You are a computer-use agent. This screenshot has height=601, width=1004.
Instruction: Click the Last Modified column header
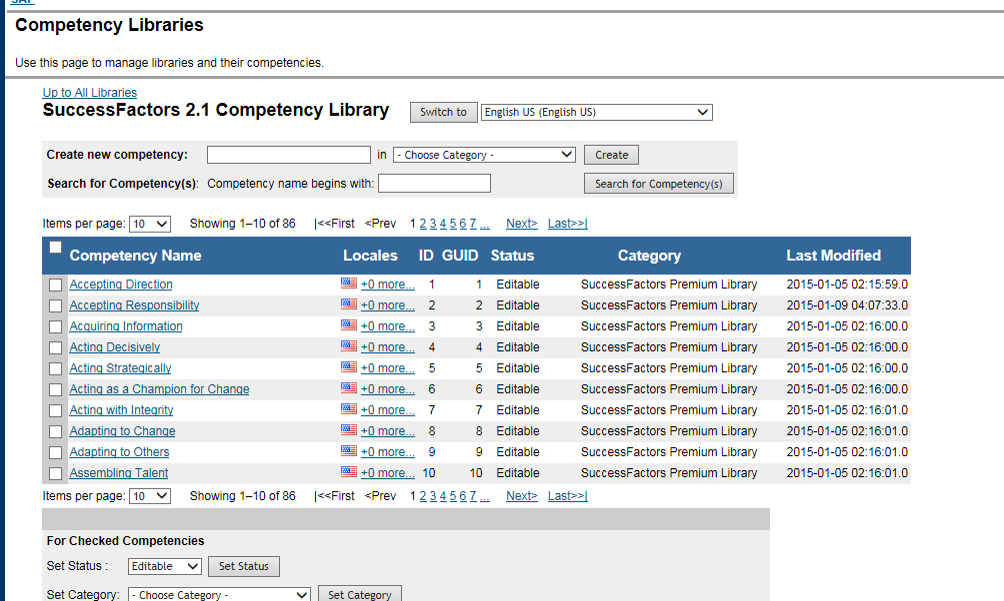834,255
